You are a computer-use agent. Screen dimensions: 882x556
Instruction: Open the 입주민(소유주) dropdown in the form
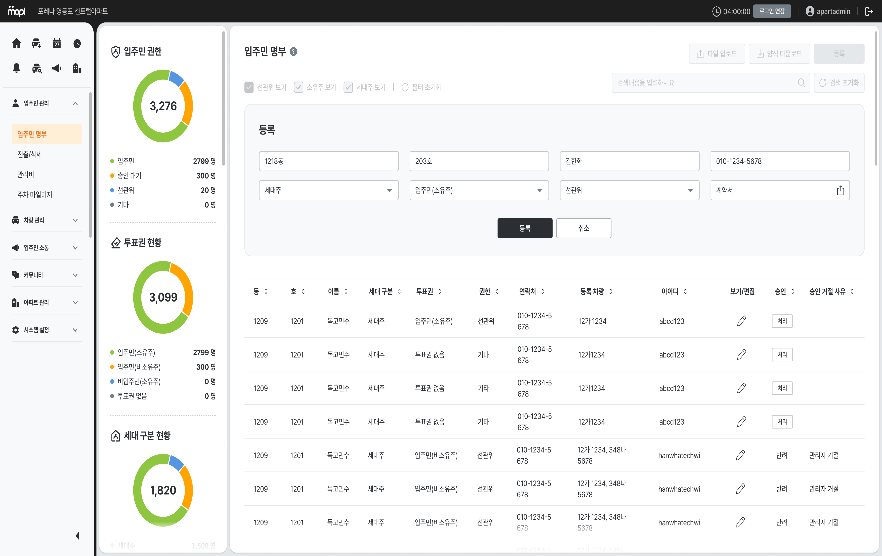pos(479,190)
